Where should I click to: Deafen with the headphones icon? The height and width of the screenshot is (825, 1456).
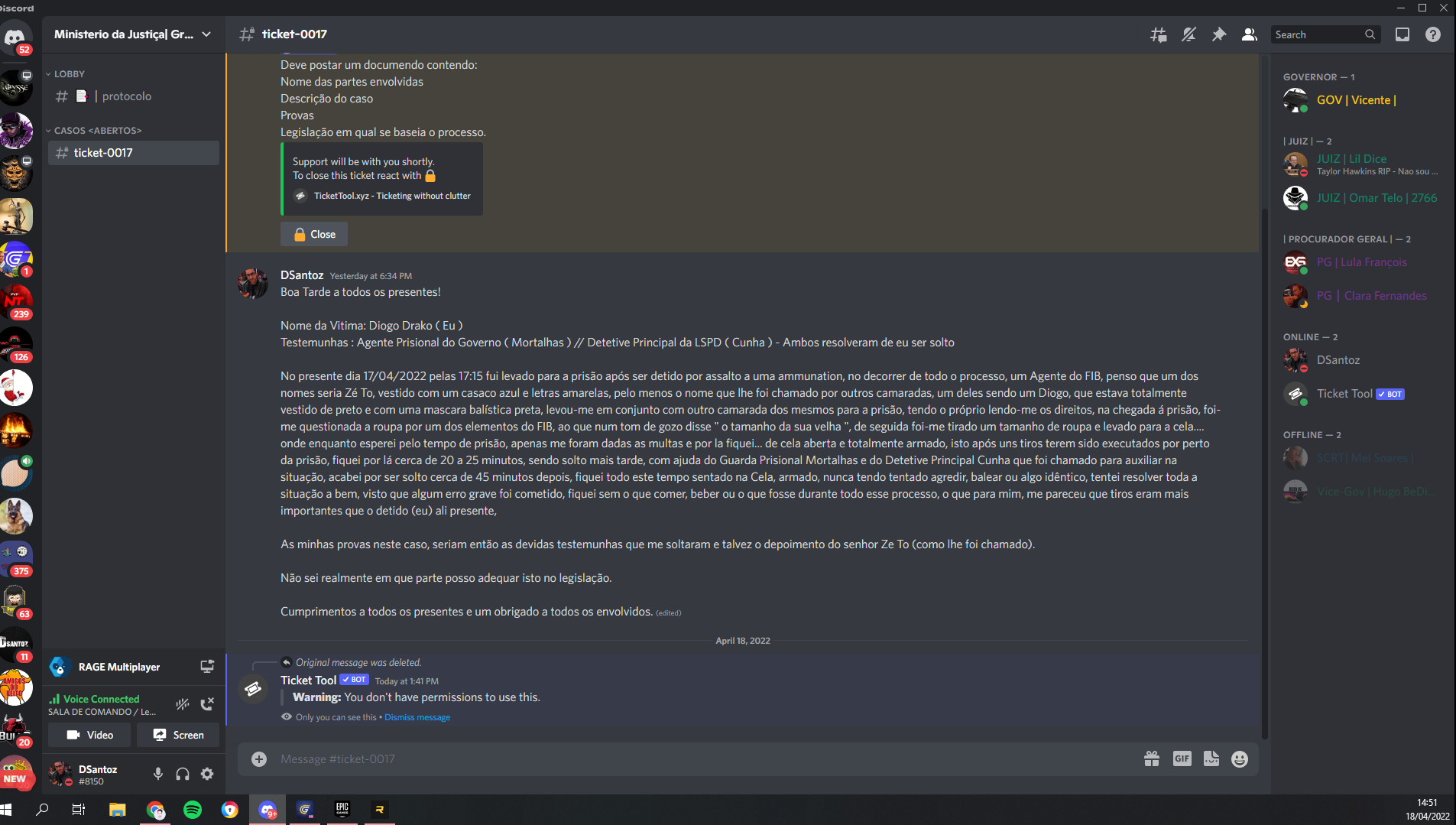(x=183, y=774)
